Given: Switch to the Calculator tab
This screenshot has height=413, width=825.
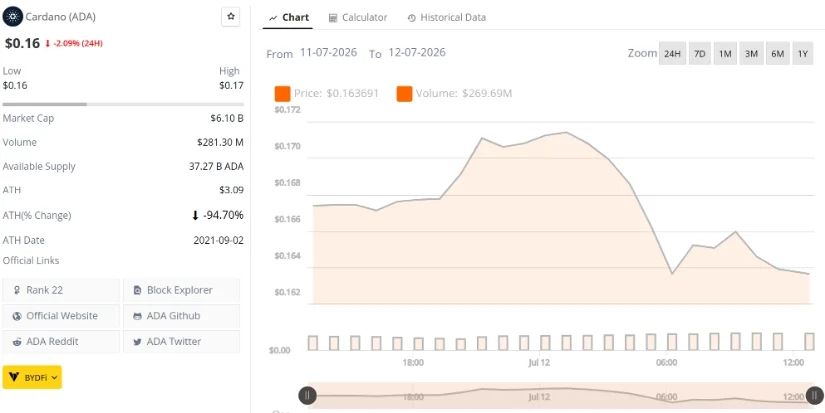Looking at the screenshot, I should 358,17.
